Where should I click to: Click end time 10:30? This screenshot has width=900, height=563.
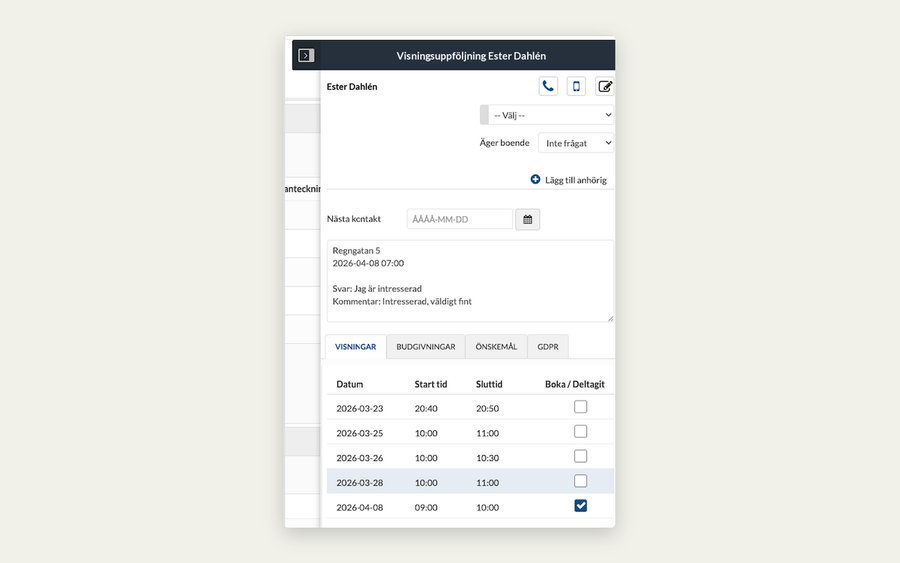click(x=487, y=458)
